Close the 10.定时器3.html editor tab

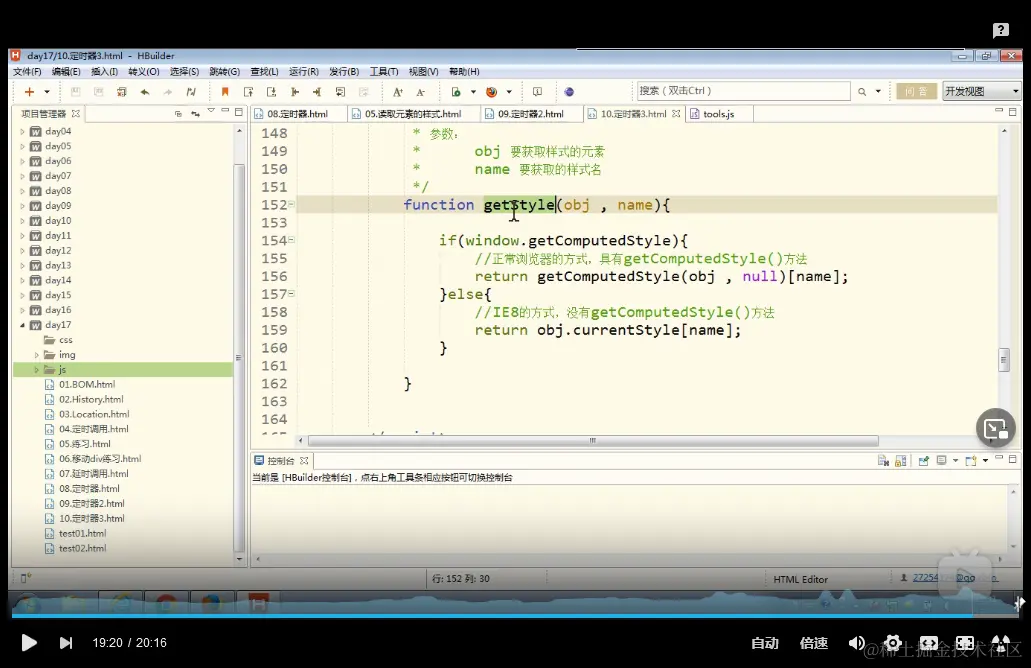(x=676, y=114)
